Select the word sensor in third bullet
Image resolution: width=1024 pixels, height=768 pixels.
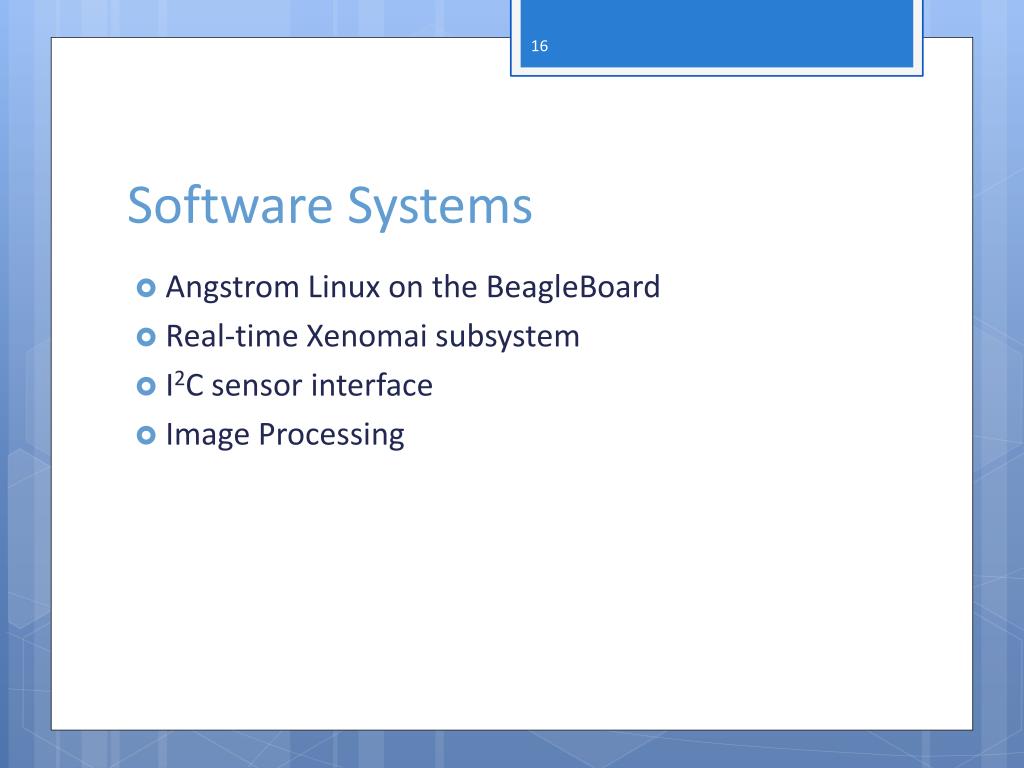[257, 387]
